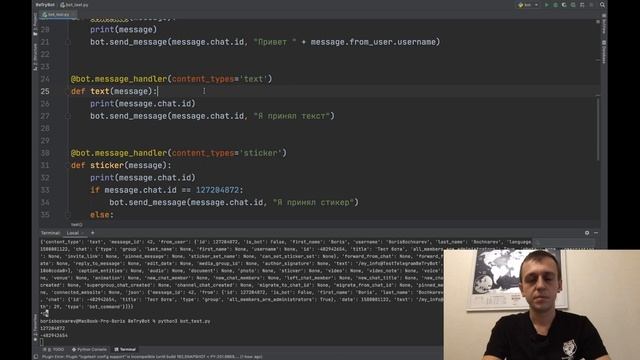
Task: Start debugging with the bug icon
Action: tap(556, 5)
